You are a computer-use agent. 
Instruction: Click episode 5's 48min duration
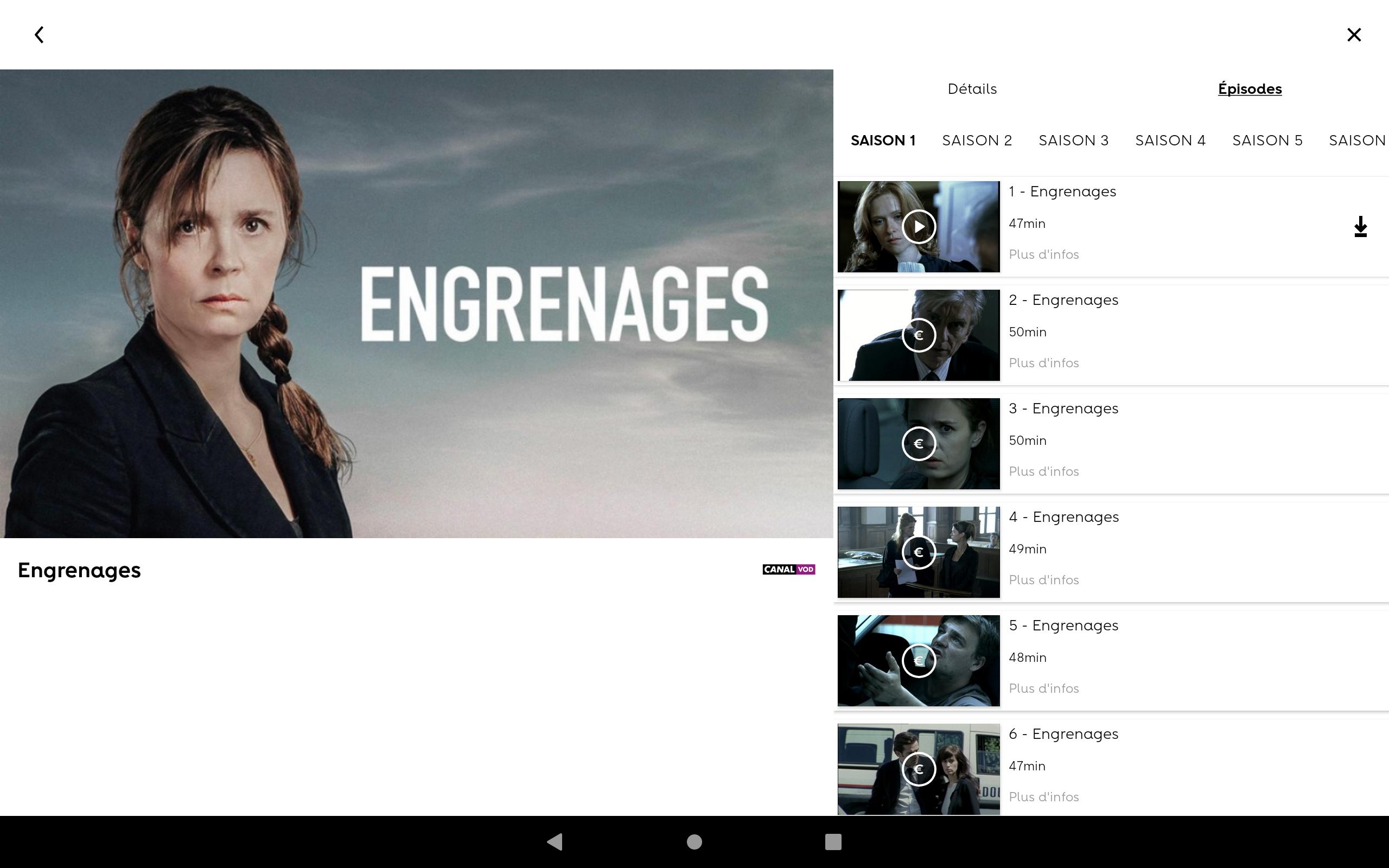(x=1028, y=658)
